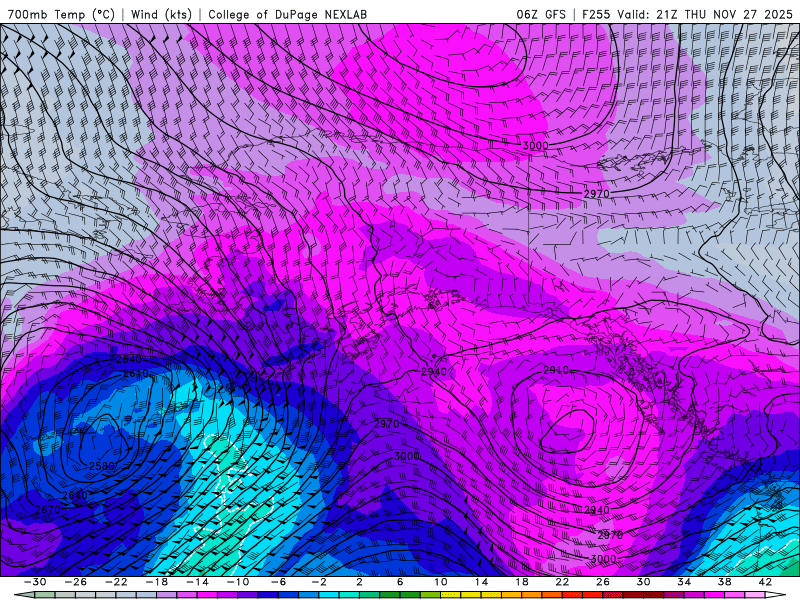The image size is (800, 600).
Task: Click the positive 22 temperature scale label
Action: (562, 582)
